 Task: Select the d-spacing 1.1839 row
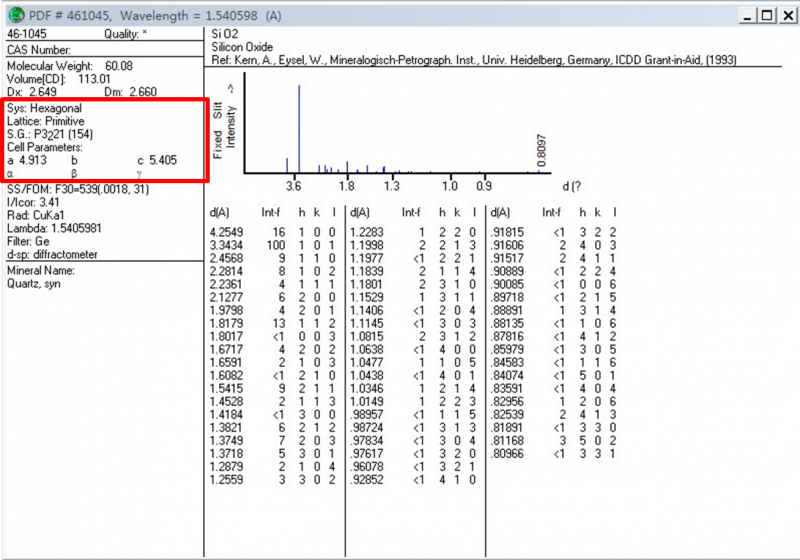tap(413, 271)
